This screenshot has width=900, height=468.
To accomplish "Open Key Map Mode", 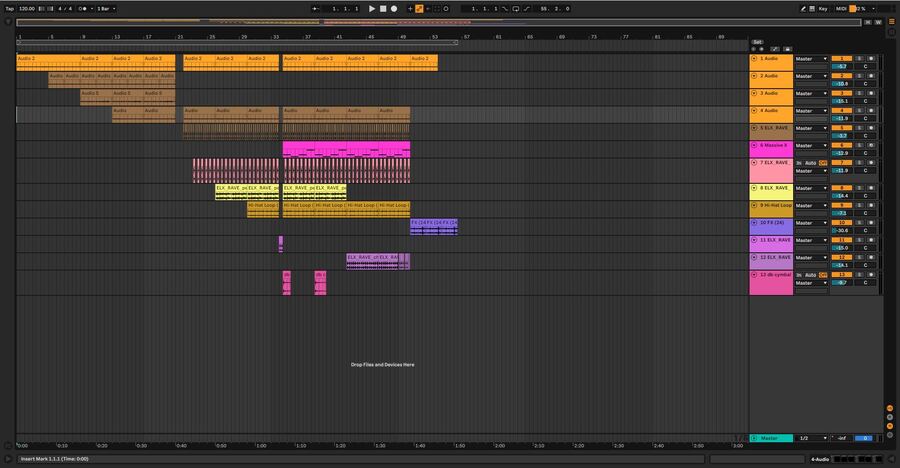I will coord(823,9).
